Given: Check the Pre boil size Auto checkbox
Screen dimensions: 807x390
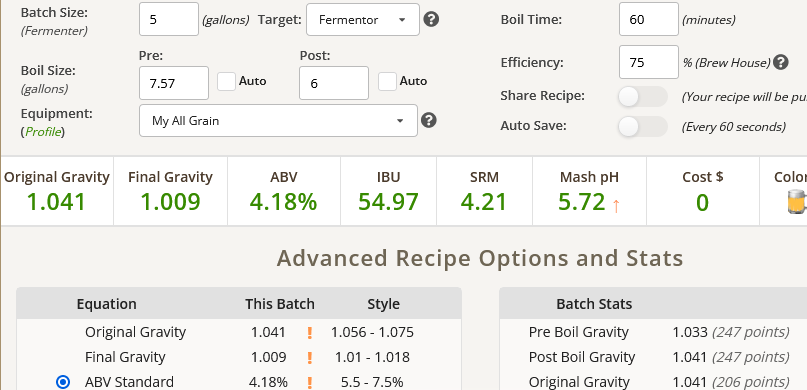Looking at the screenshot, I should [x=226, y=81].
